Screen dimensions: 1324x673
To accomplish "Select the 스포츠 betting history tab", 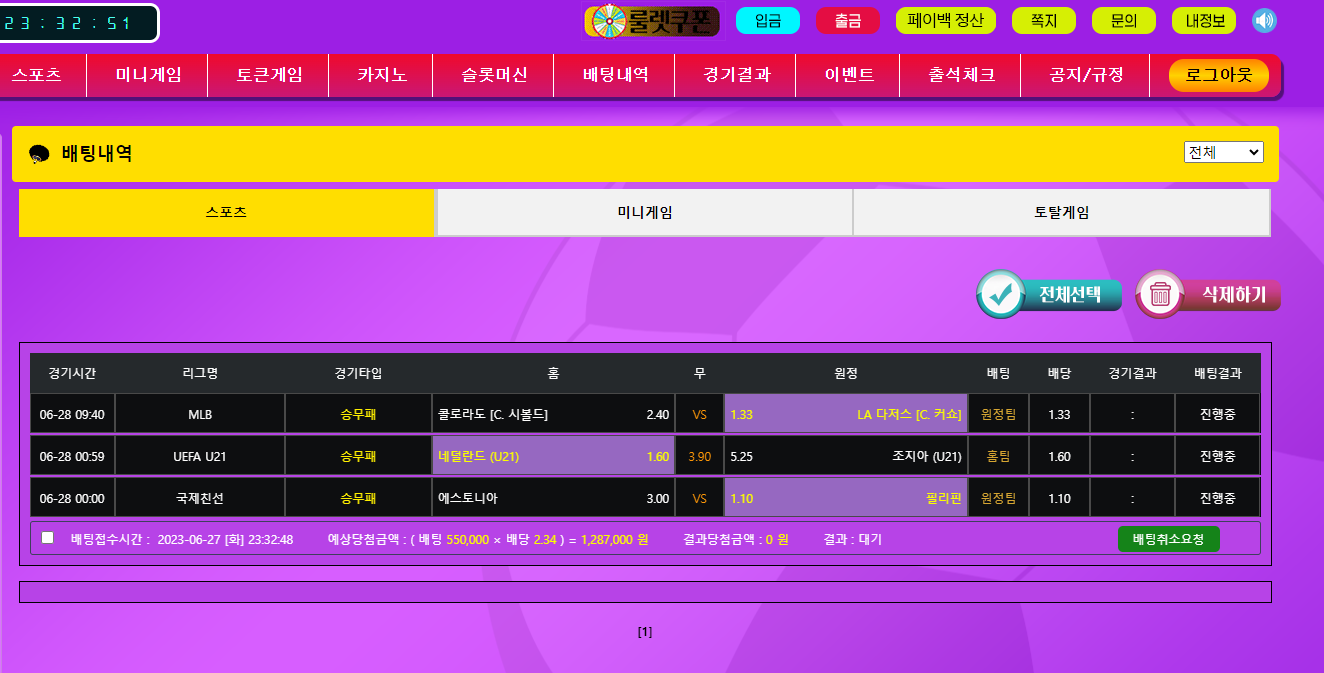I will [227, 213].
